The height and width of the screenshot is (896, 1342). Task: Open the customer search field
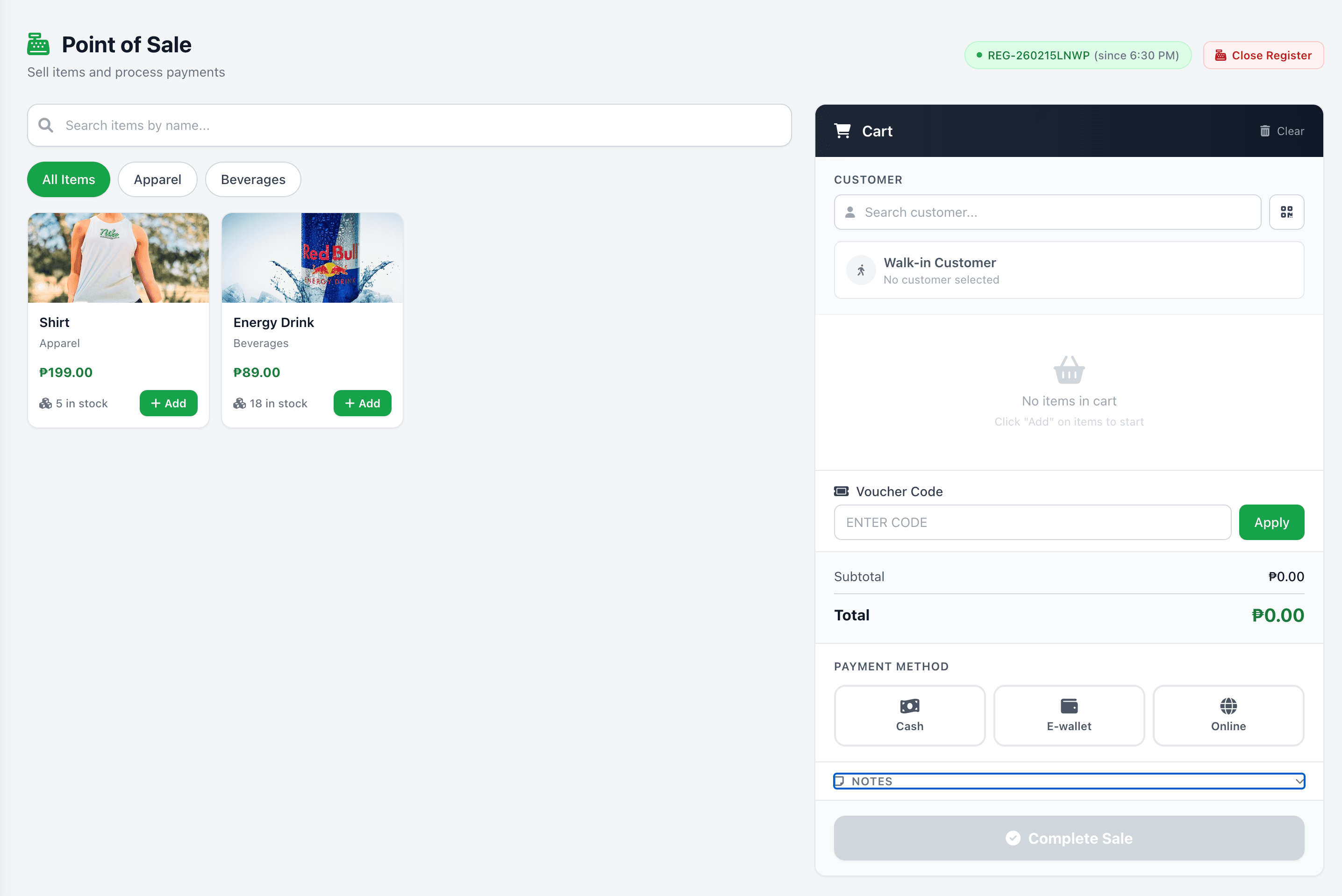point(1047,212)
